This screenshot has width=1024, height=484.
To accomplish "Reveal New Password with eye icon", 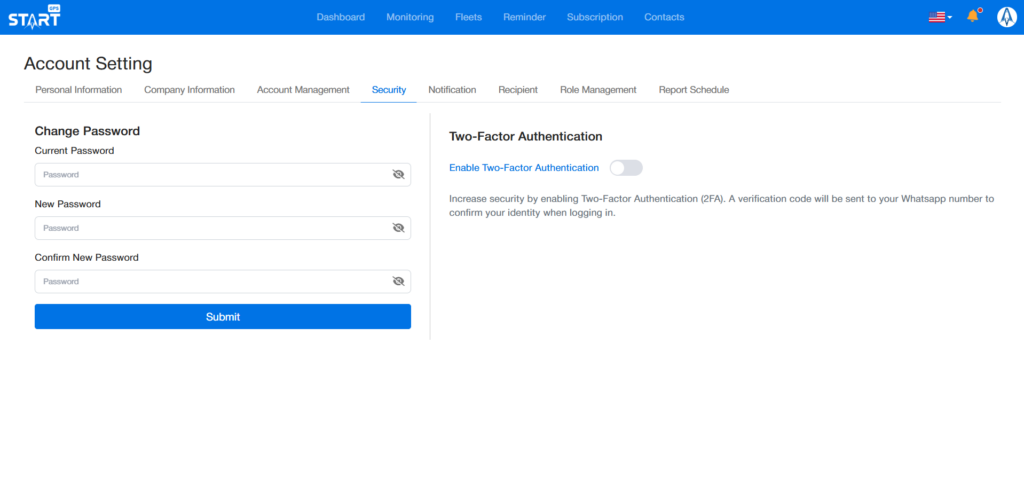I will coord(398,228).
